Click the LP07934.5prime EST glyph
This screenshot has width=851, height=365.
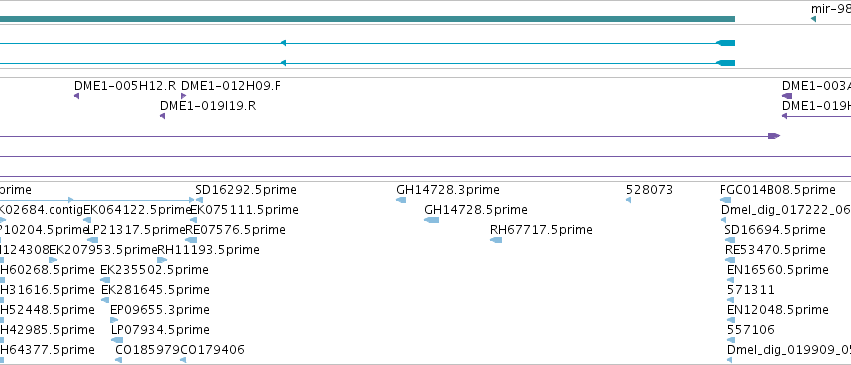[117, 340]
